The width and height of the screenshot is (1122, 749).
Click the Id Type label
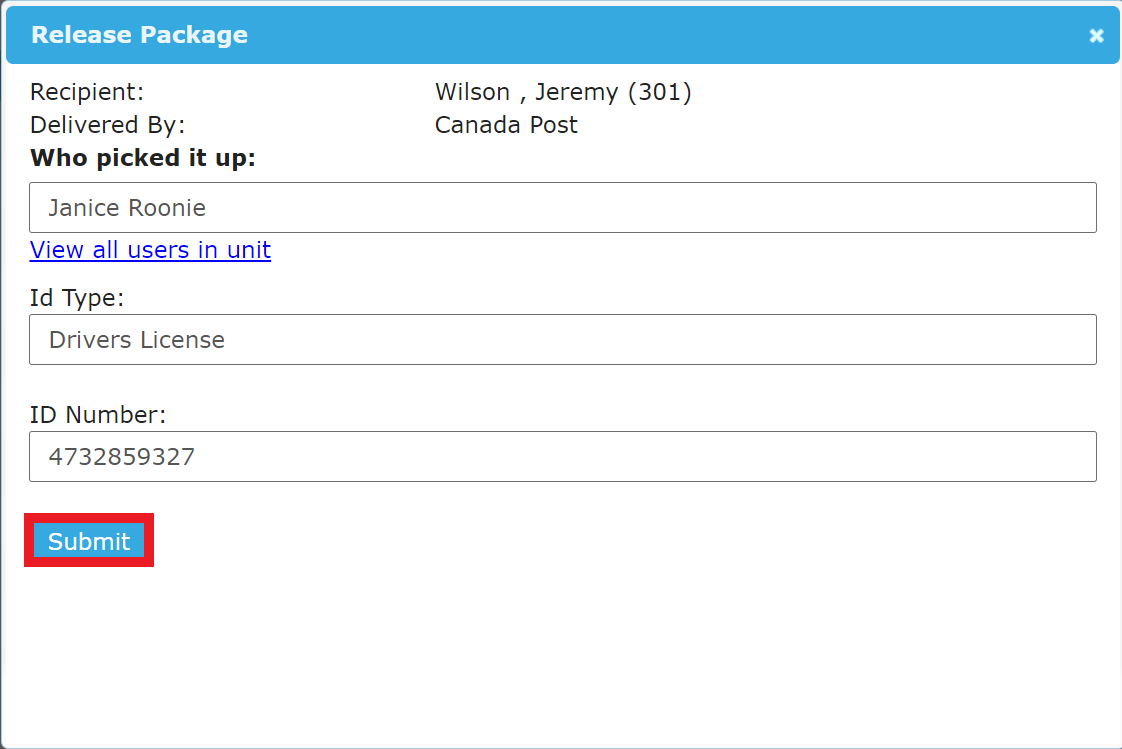point(77,297)
